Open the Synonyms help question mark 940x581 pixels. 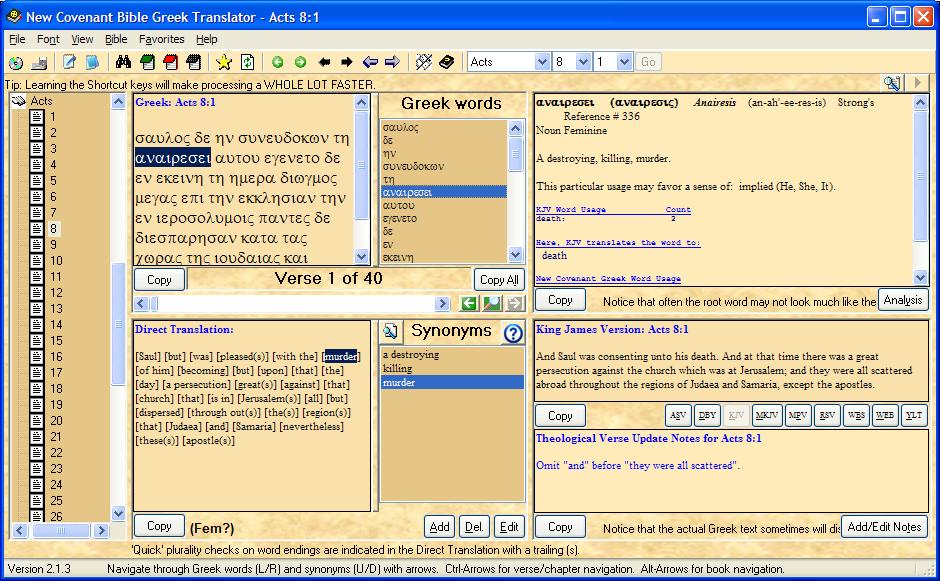[513, 333]
